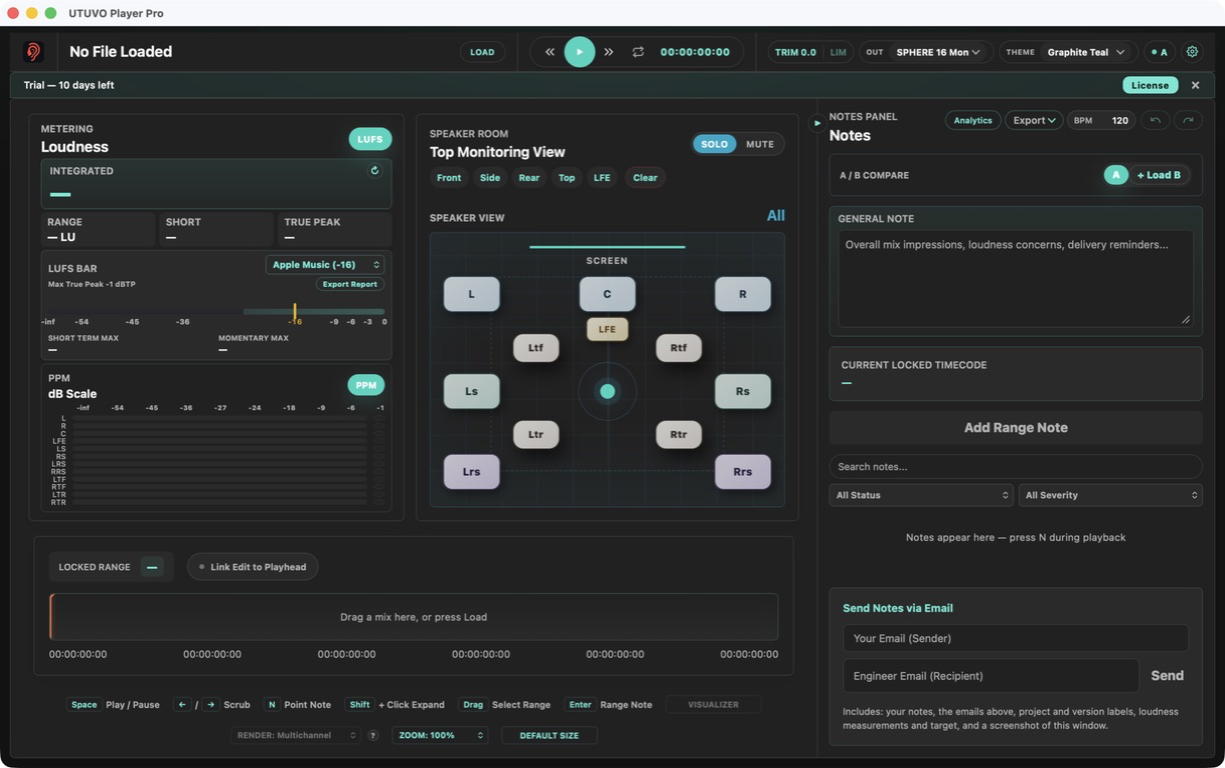The height and width of the screenshot is (768, 1225).
Task: Toggle Link Edit to Playhead
Action: (253, 567)
